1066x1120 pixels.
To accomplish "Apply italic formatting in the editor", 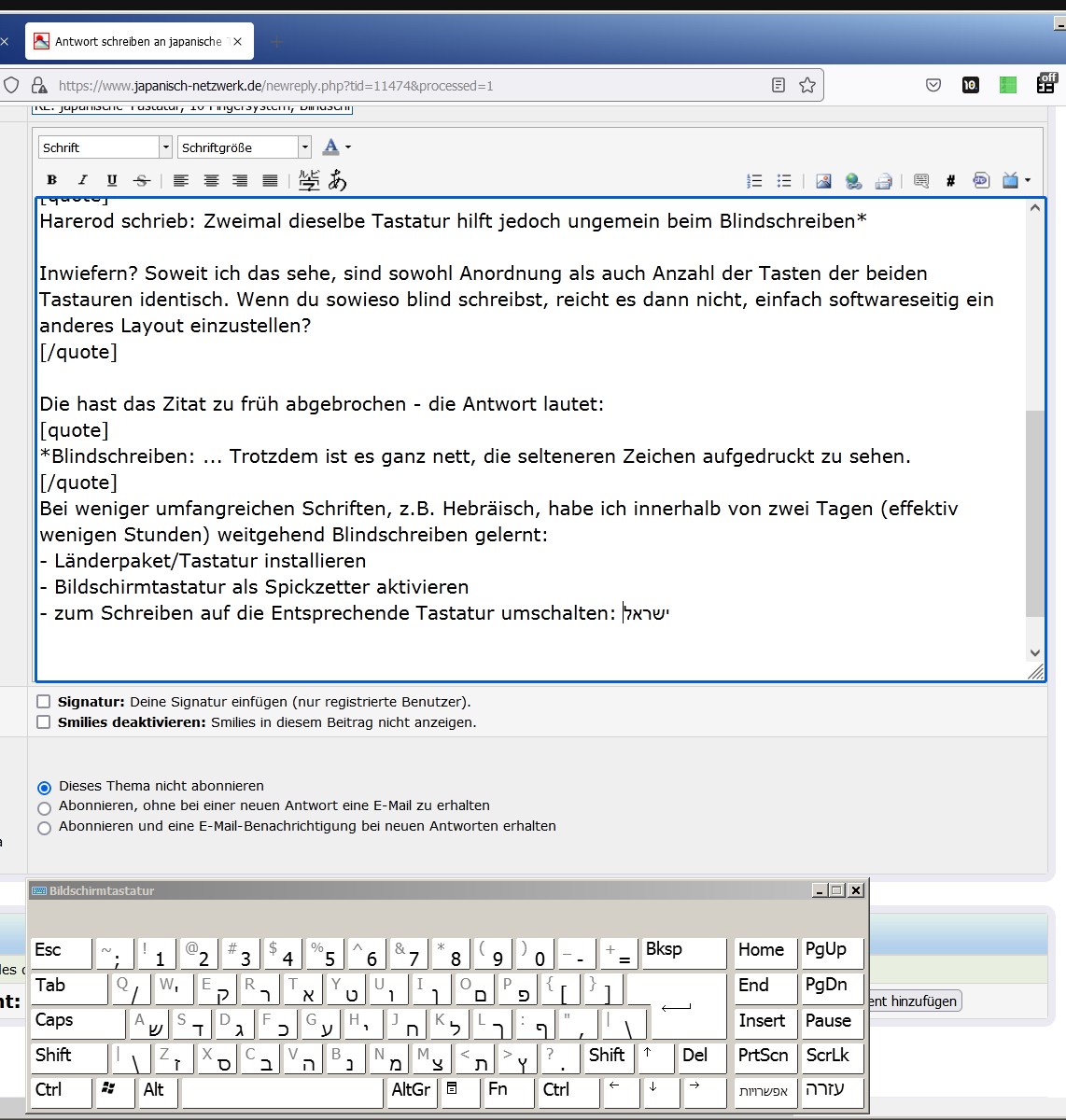I will [x=82, y=180].
